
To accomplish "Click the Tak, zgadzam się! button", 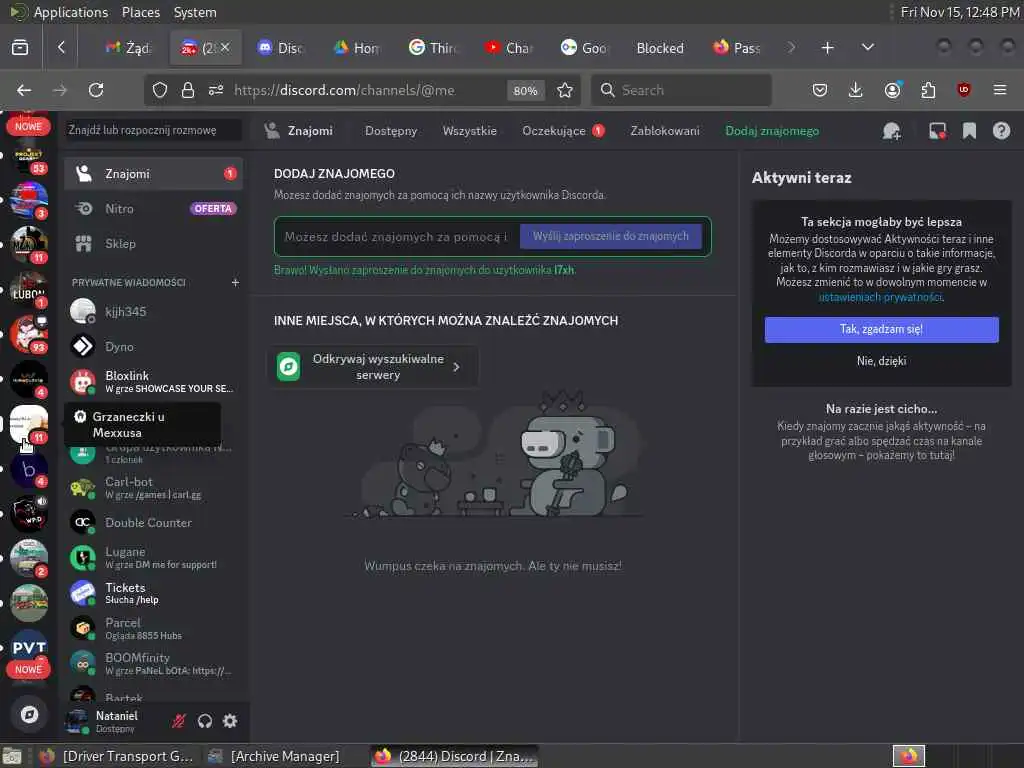I will pyautogui.click(x=881, y=329).
